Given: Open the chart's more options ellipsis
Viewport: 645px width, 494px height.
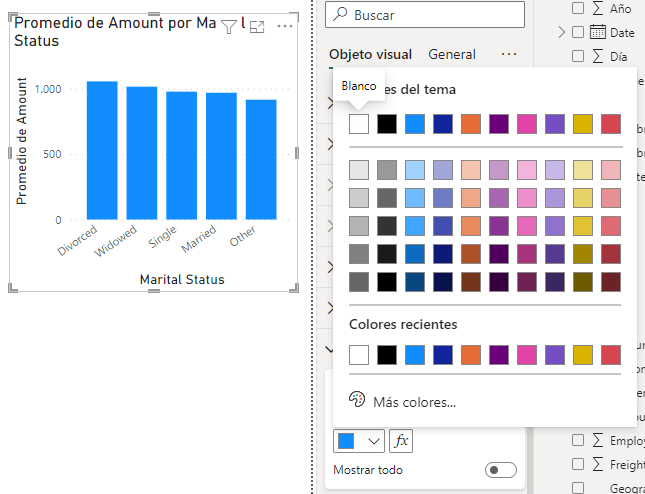Looking at the screenshot, I should click(286, 27).
